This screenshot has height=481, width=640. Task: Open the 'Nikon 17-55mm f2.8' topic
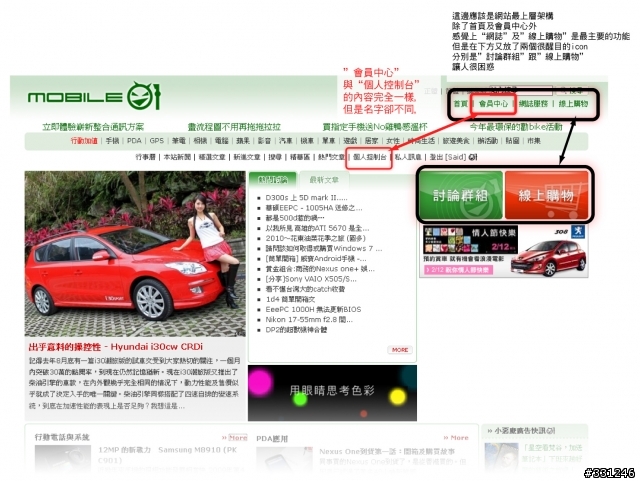click(309, 320)
